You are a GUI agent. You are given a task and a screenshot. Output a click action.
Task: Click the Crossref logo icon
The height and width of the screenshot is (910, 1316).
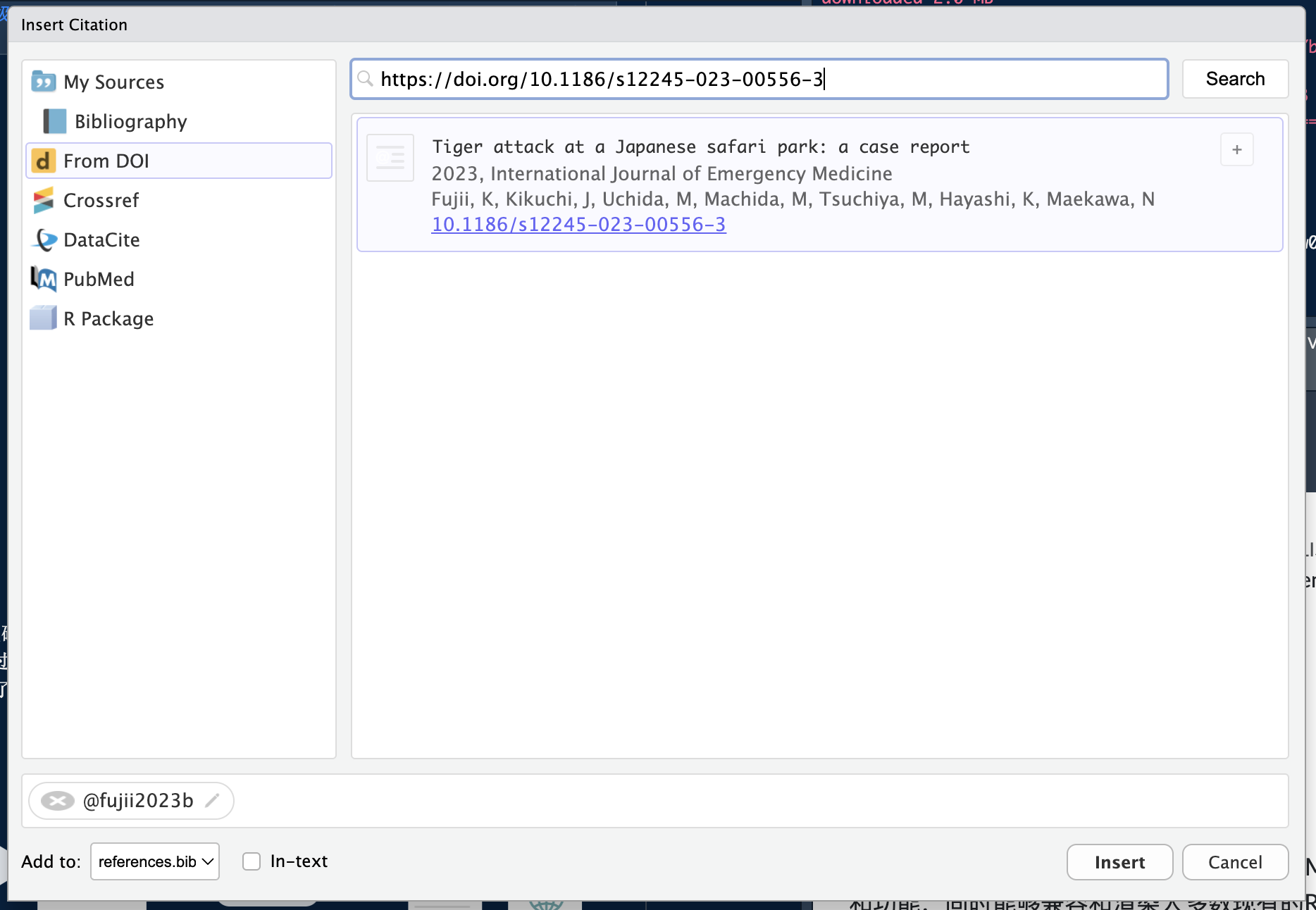click(x=43, y=200)
